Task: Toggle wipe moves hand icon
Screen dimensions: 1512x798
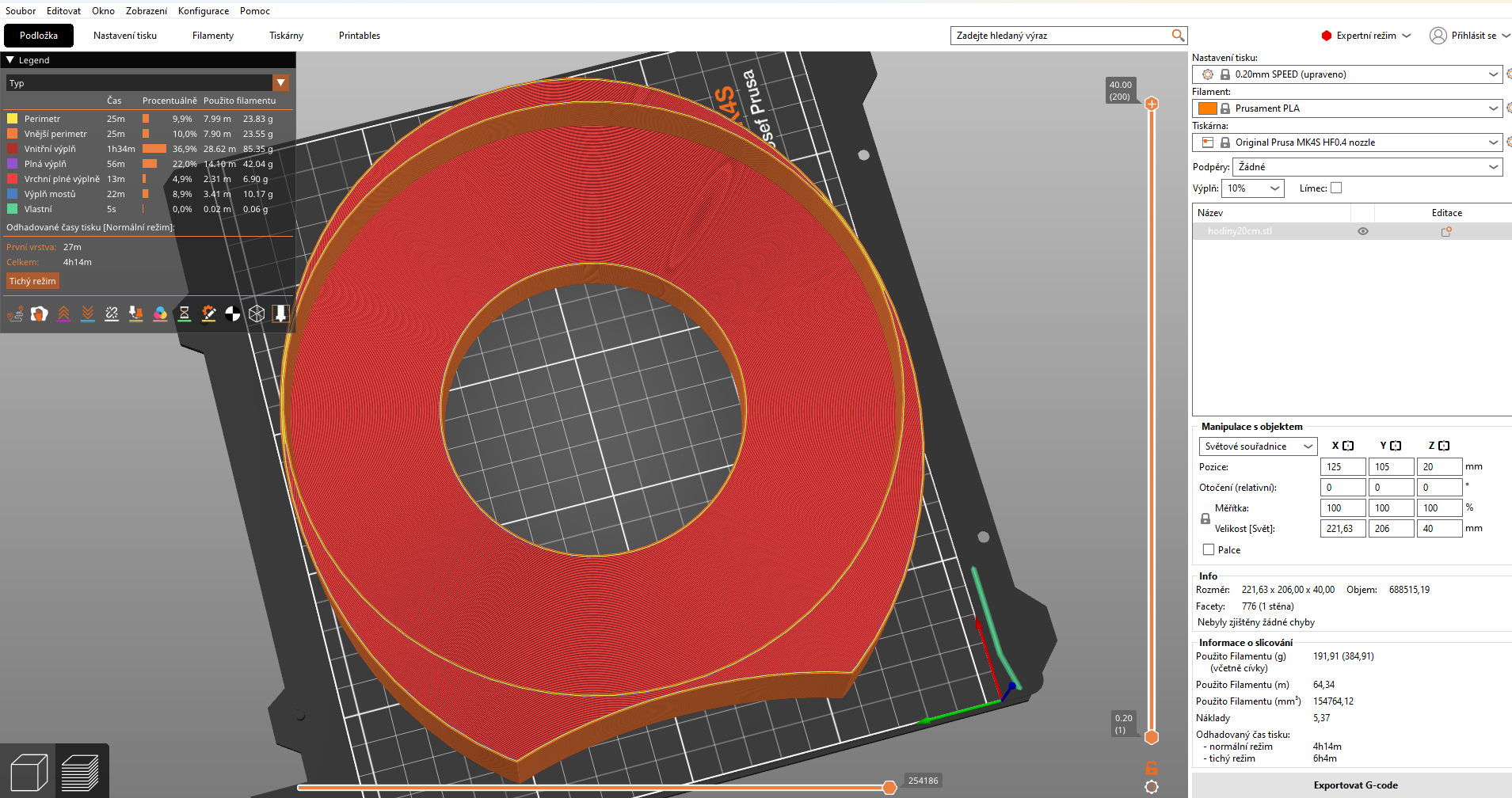Action: 40,313
